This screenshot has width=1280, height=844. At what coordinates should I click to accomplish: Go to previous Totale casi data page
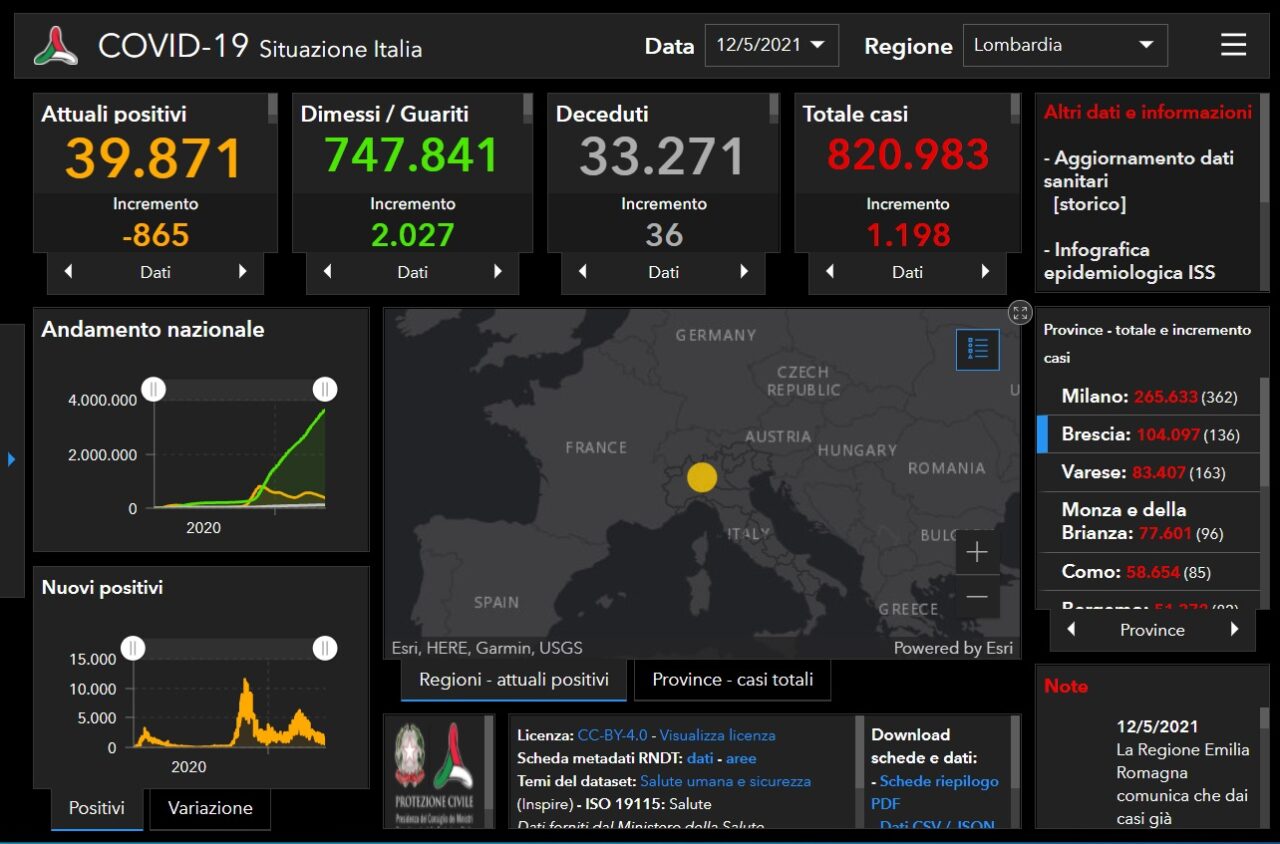(x=830, y=272)
